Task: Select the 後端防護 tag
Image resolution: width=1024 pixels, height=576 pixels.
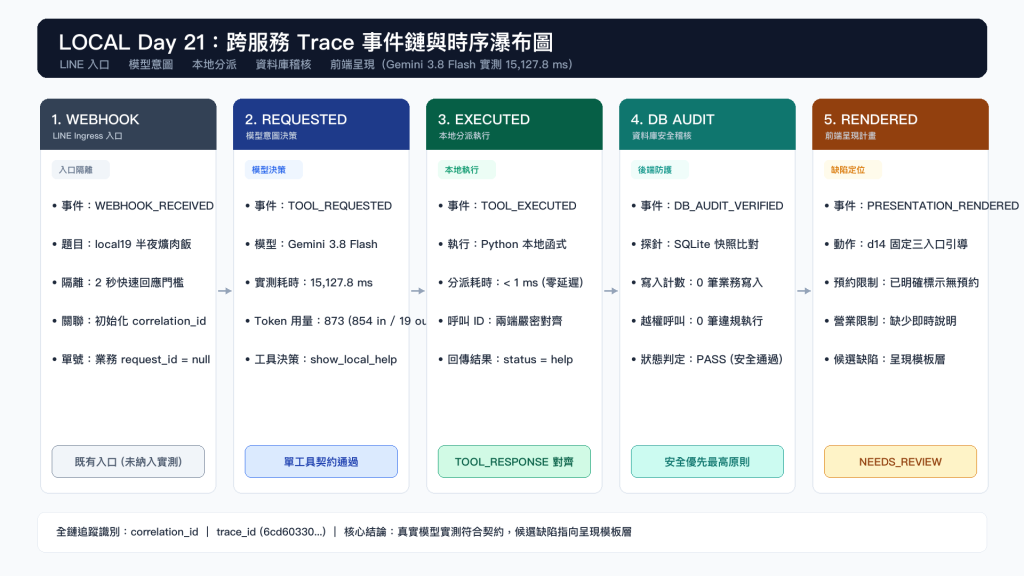Action: coord(660,170)
